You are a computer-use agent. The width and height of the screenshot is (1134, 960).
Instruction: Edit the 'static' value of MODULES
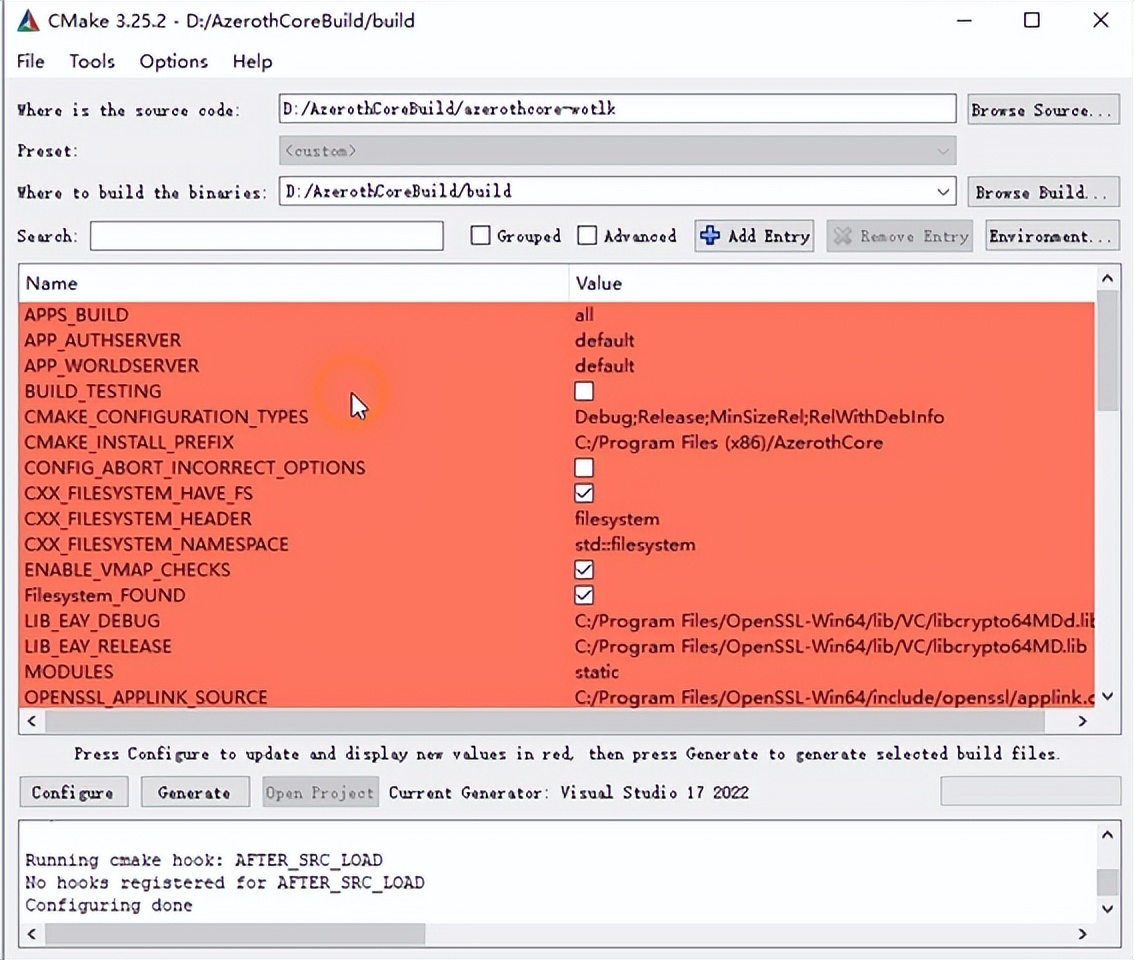[x=597, y=671]
